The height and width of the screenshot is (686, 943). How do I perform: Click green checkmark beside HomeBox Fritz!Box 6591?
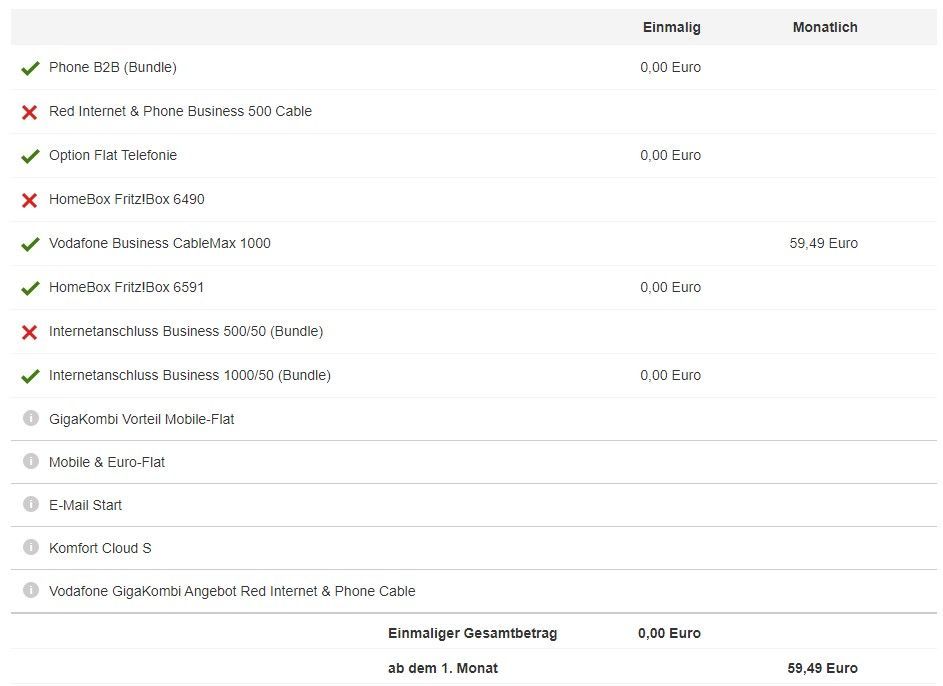coord(30,288)
